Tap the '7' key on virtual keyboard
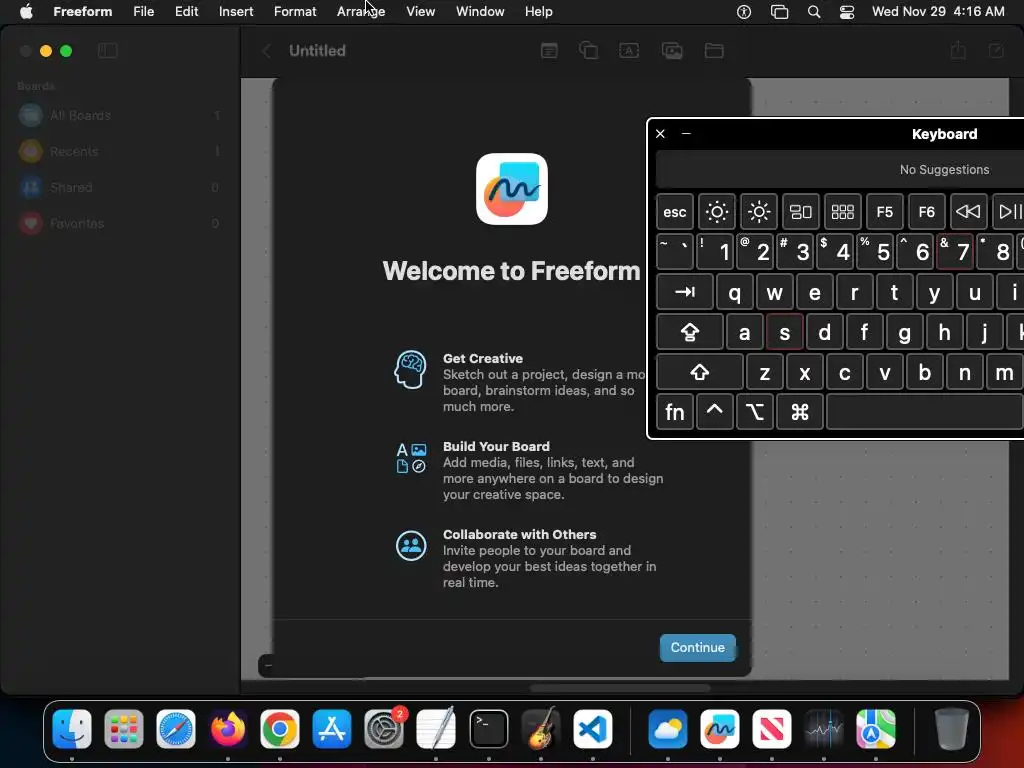Image resolution: width=1024 pixels, height=768 pixels. pyautogui.click(x=955, y=251)
